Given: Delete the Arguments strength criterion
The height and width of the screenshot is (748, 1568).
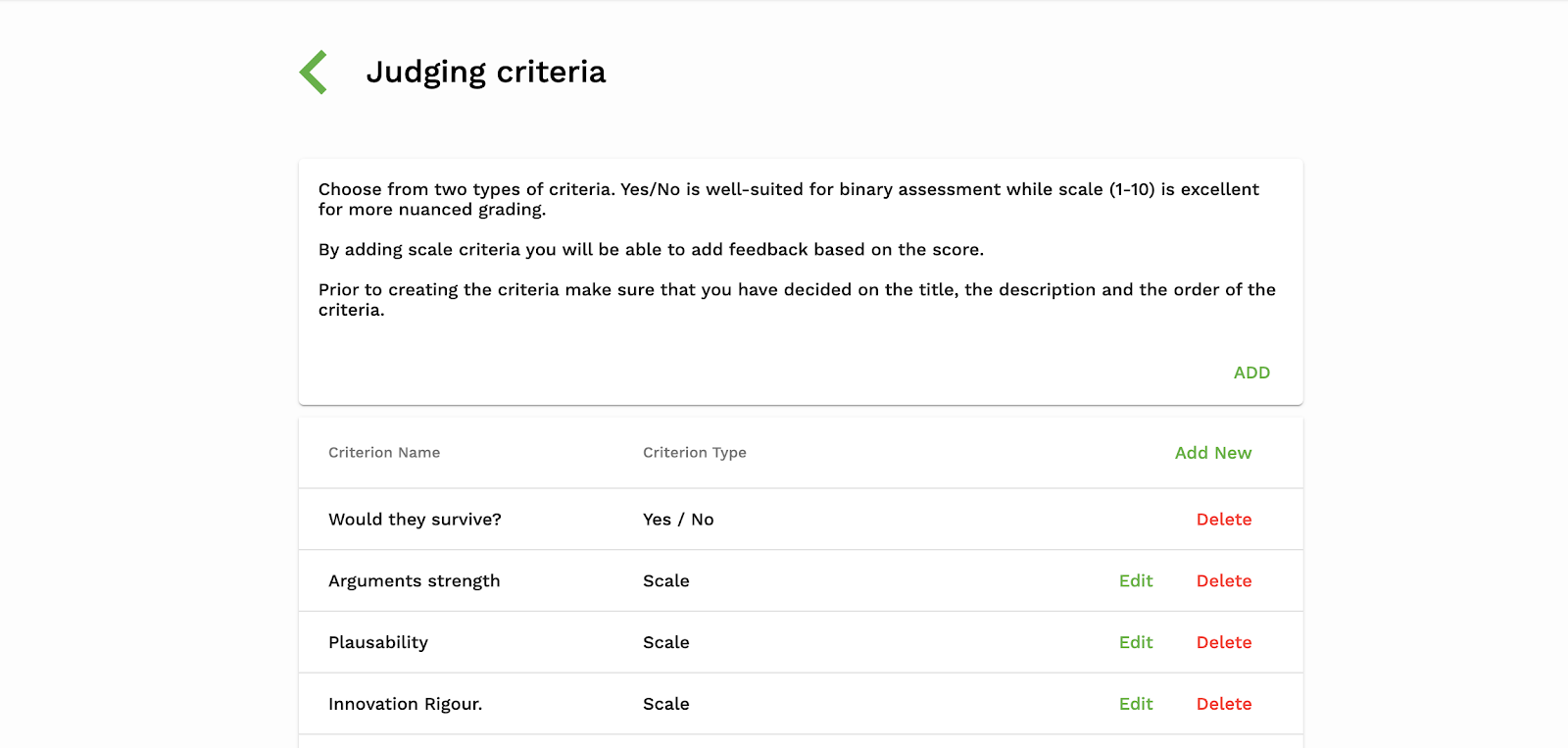Looking at the screenshot, I should point(1223,581).
